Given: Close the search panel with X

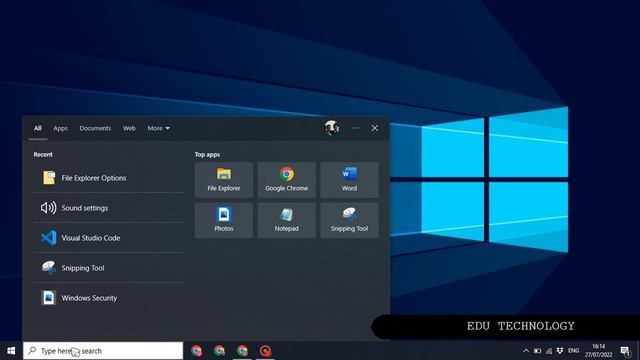Looking at the screenshot, I should coord(374,128).
